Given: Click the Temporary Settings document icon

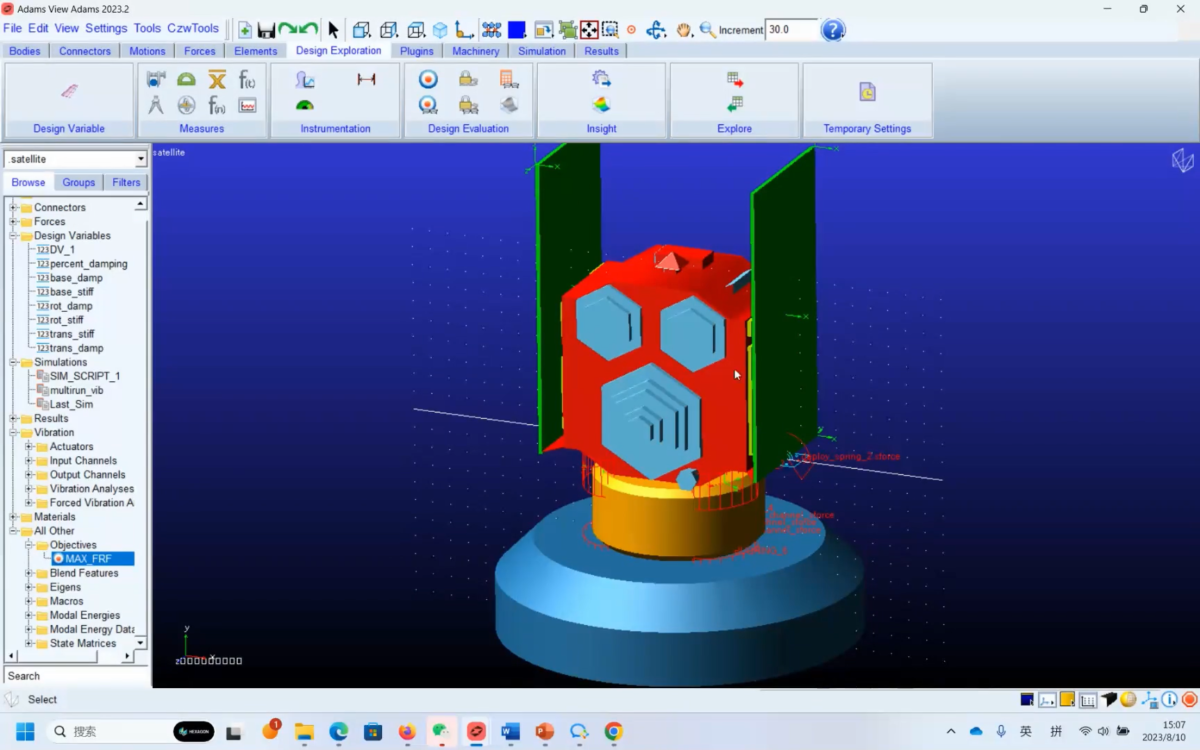Looking at the screenshot, I should pos(867,92).
